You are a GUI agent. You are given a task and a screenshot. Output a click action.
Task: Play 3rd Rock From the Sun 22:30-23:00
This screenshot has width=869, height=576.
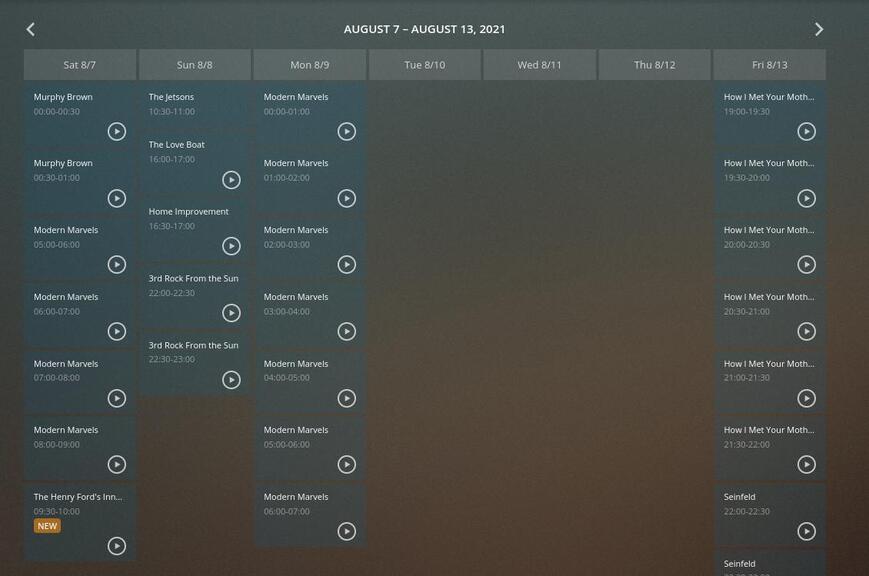click(x=231, y=380)
